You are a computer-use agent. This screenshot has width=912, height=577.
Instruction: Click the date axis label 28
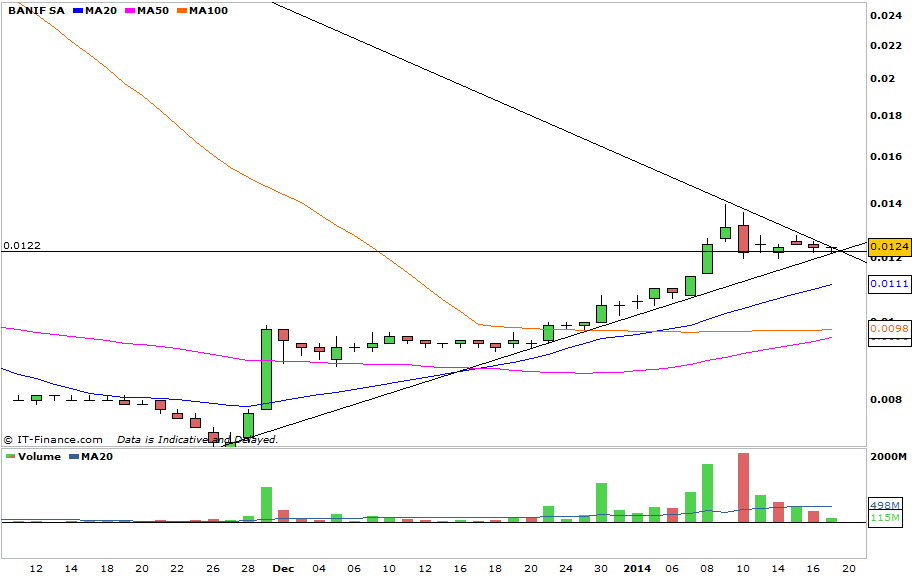(248, 568)
